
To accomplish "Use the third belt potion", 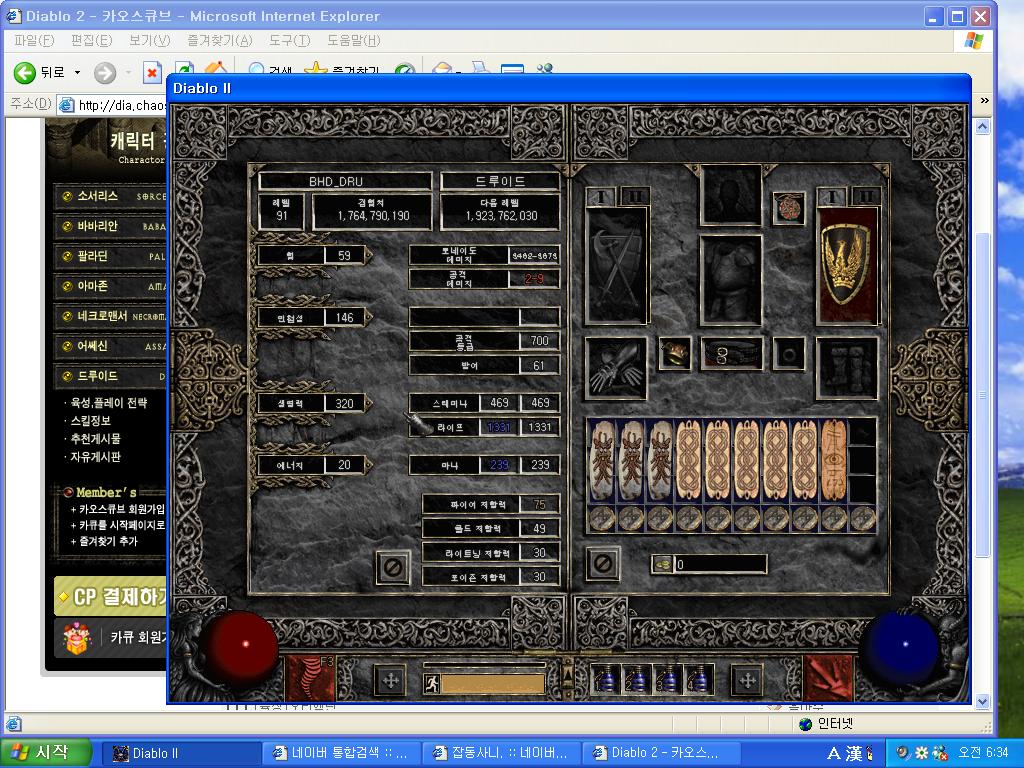I will point(667,679).
